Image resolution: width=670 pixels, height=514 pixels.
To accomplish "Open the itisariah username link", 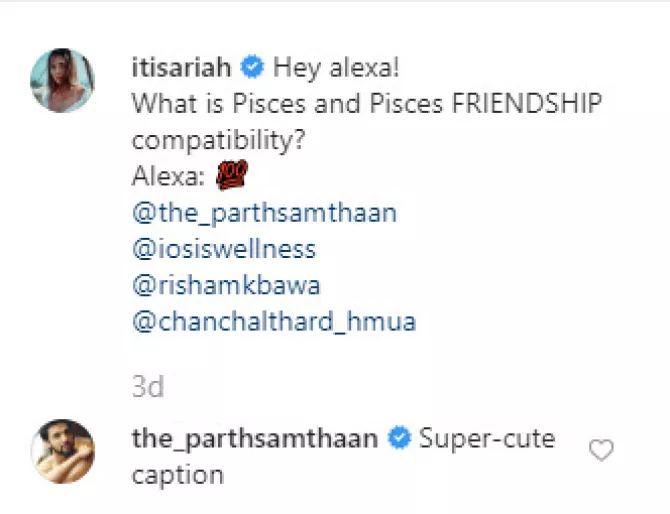I will (183, 68).
